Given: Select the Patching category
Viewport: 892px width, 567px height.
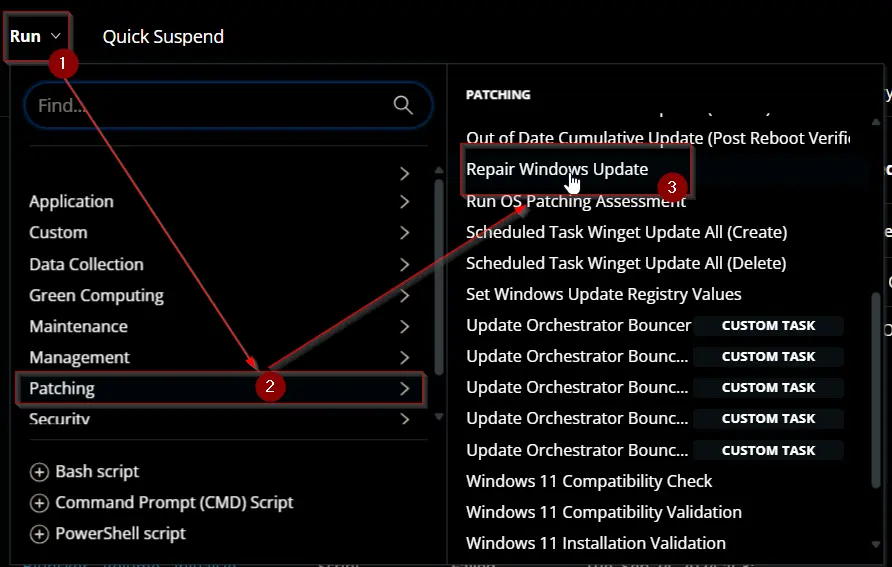Looking at the screenshot, I should click(220, 388).
